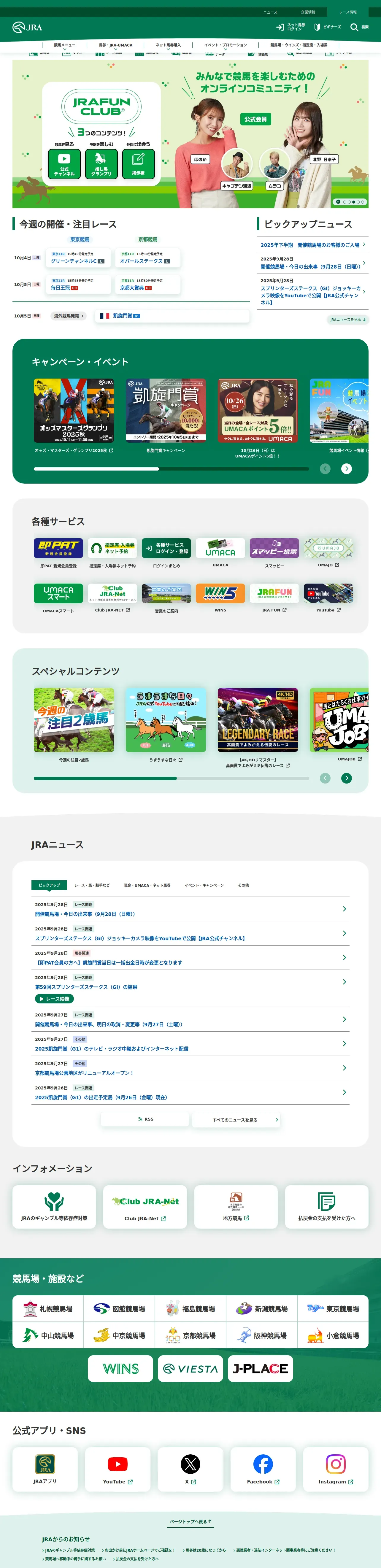Expand the ネット馬券購入 dropdown menu
The width and height of the screenshot is (381, 1568).
click(168, 46)
